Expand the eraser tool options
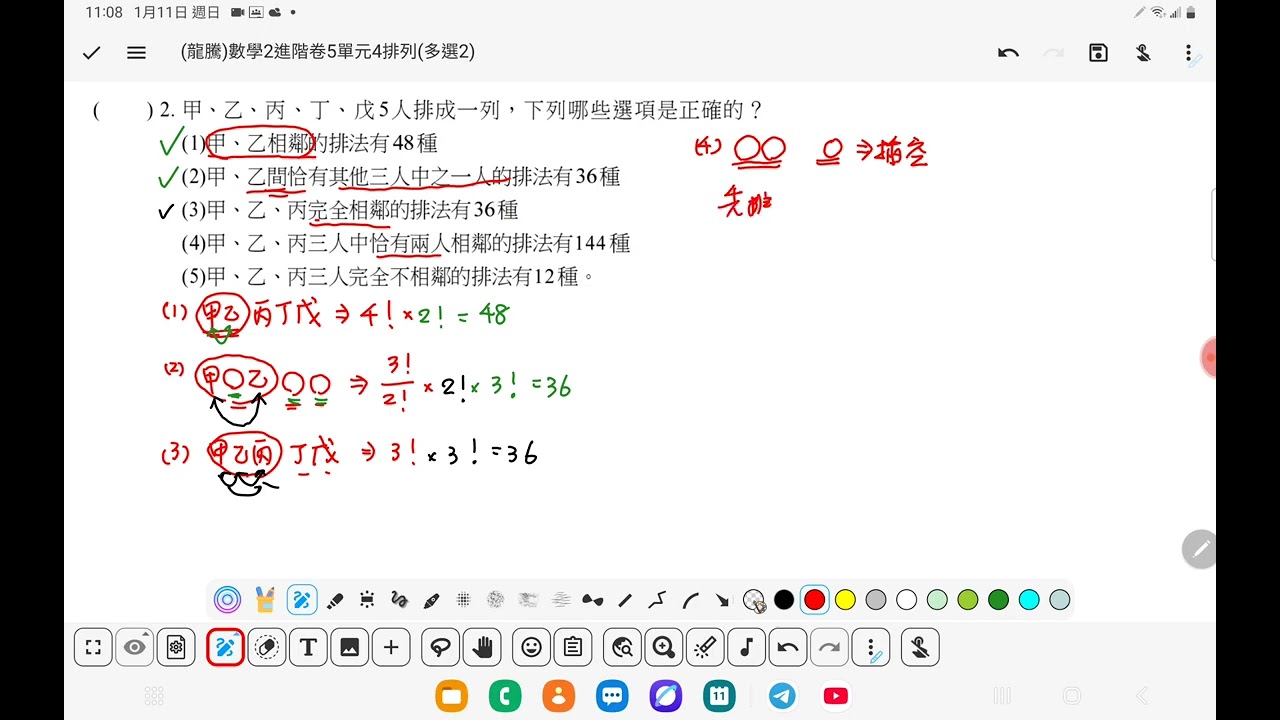The height and width of the screenshot is (720, 1280). (x=267, y=648)
